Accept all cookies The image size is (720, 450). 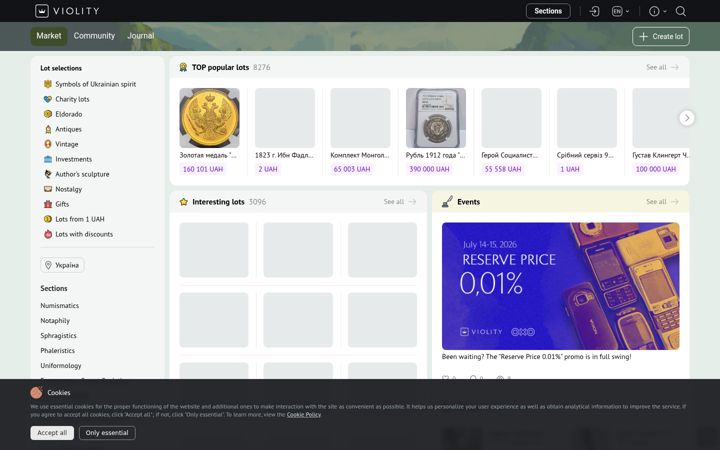coord(52,433)
